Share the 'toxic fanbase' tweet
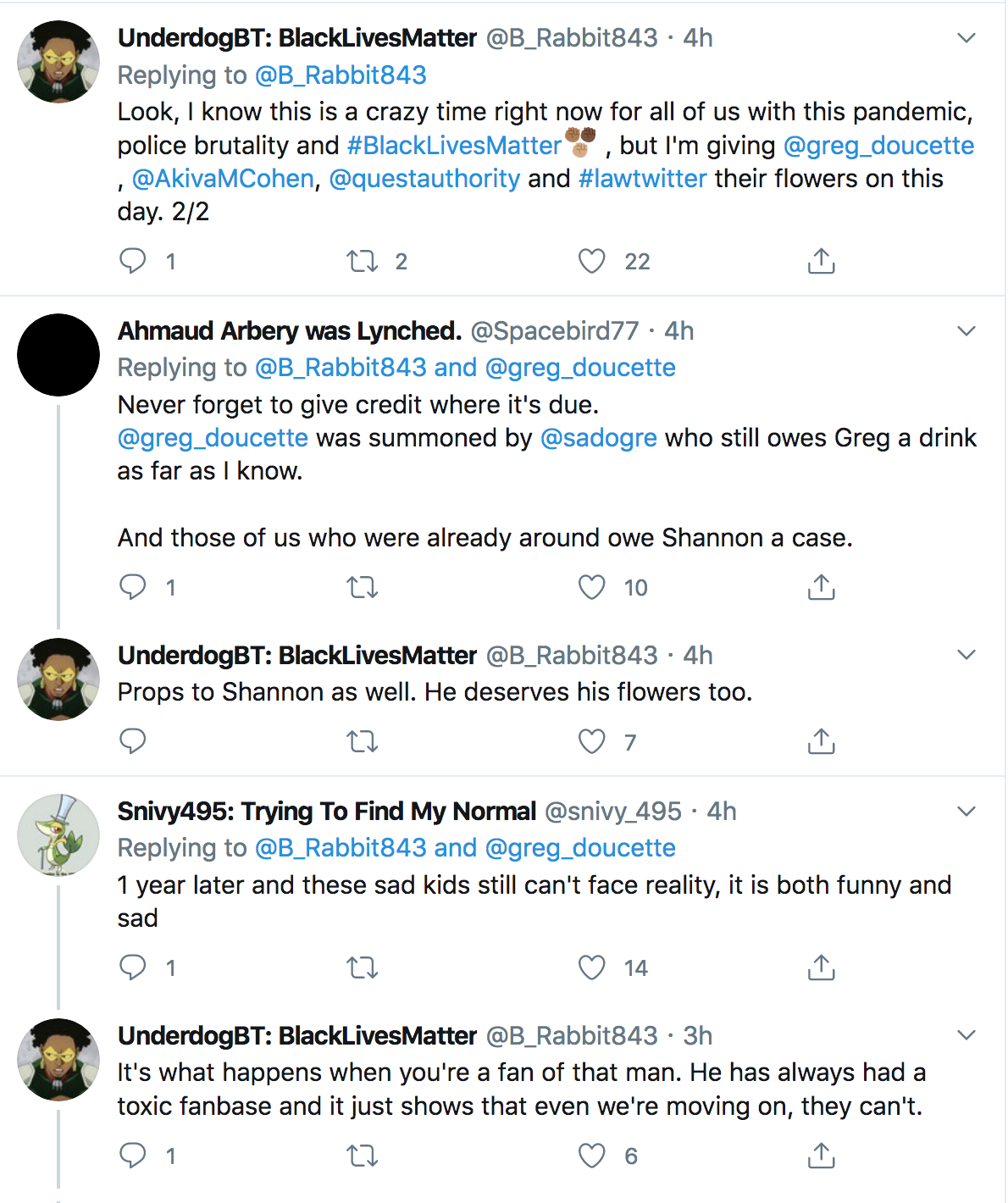 [x=821, y=1155]
